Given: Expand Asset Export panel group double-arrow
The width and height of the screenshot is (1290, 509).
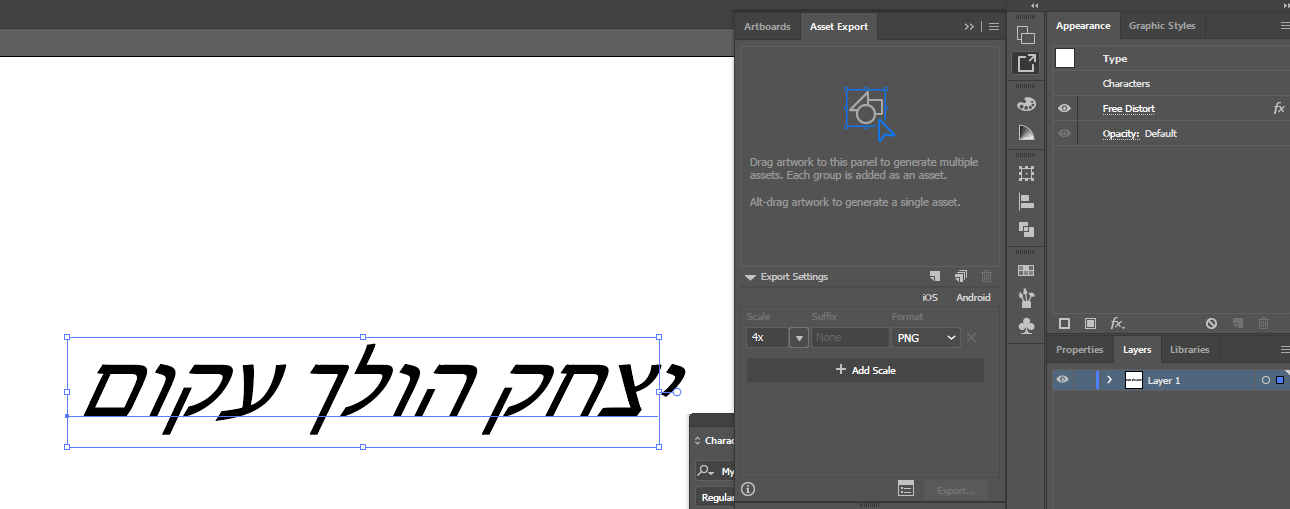Looking at the screenshot, I should [969, 27].
